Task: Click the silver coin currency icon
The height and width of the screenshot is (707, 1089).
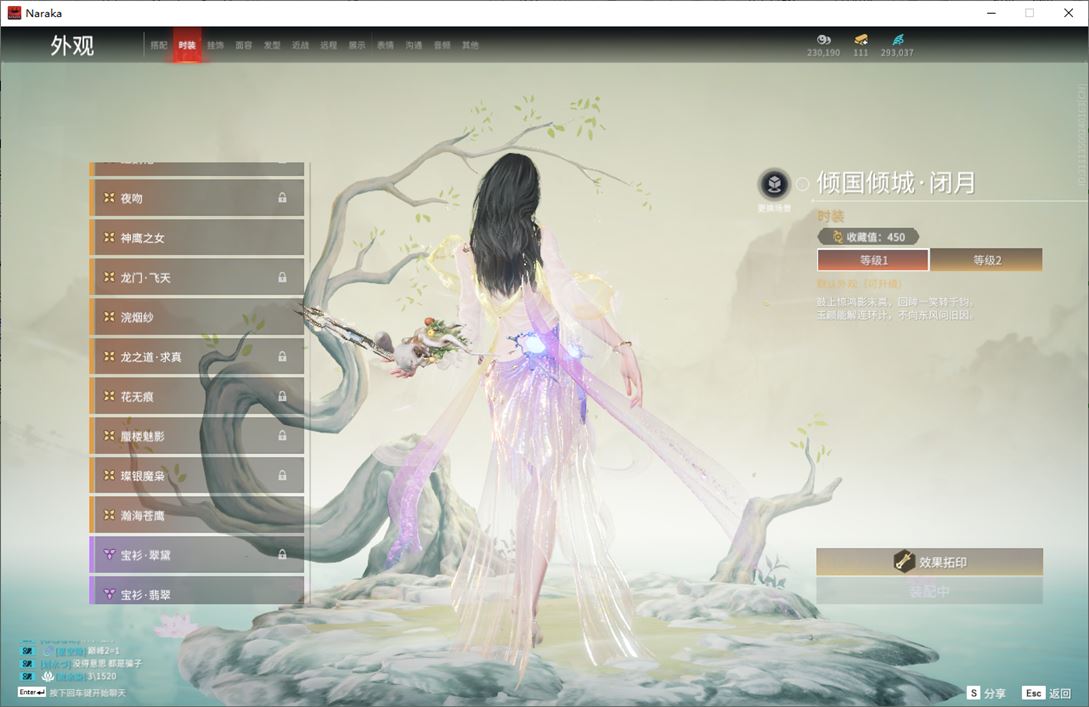Action: 824,40
